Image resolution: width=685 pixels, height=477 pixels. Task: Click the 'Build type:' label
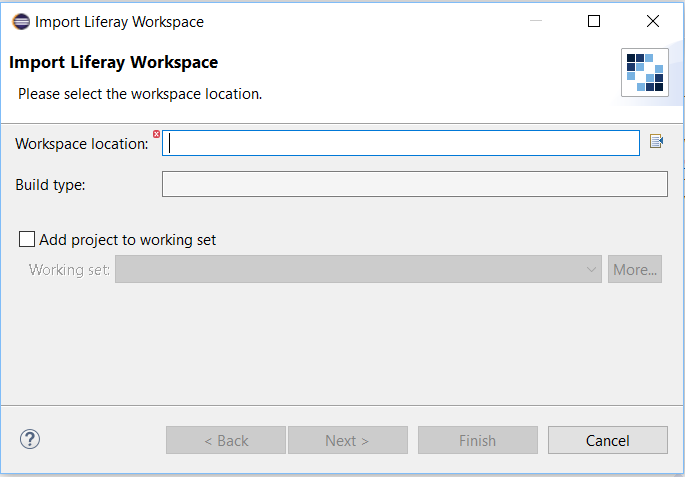coord(50,185)
